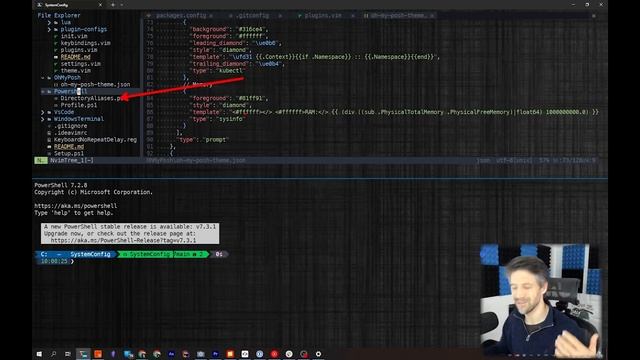Open theme.vim in the file tree
The width and height of the screenshot is (640, 360).
coord(76,71)
